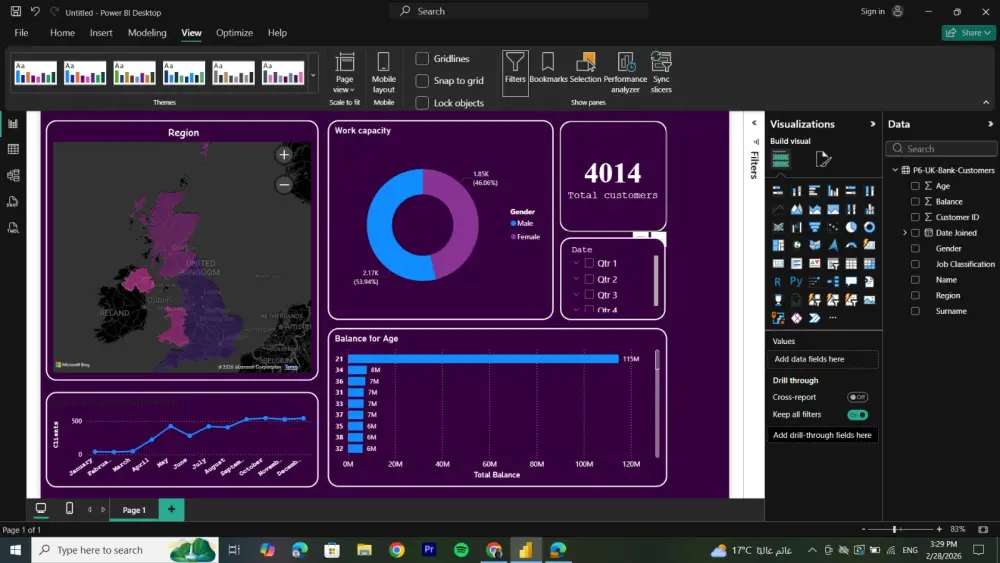The height and width of the screenshot is (563, 1000).
Task: Expand the Filters pane arrow
Action: [x=754, y=123]
